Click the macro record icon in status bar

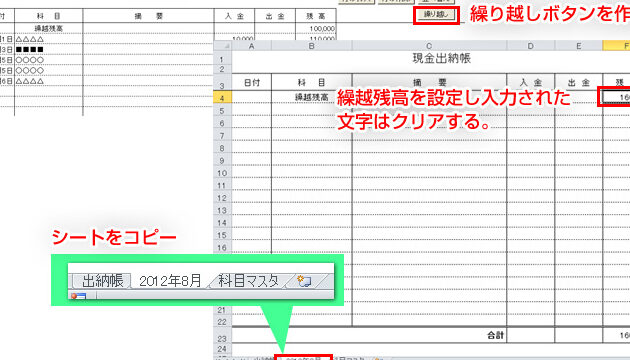click(x=78, y=296)
